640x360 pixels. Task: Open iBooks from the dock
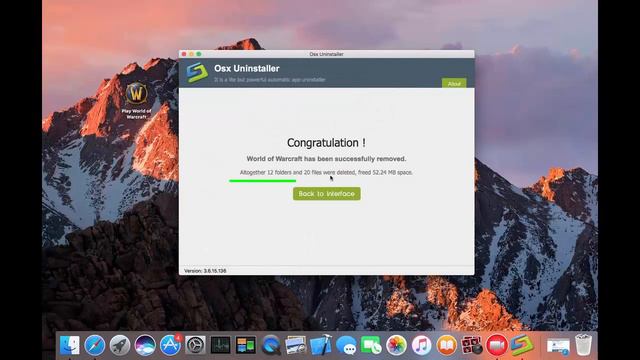point(447,345)
